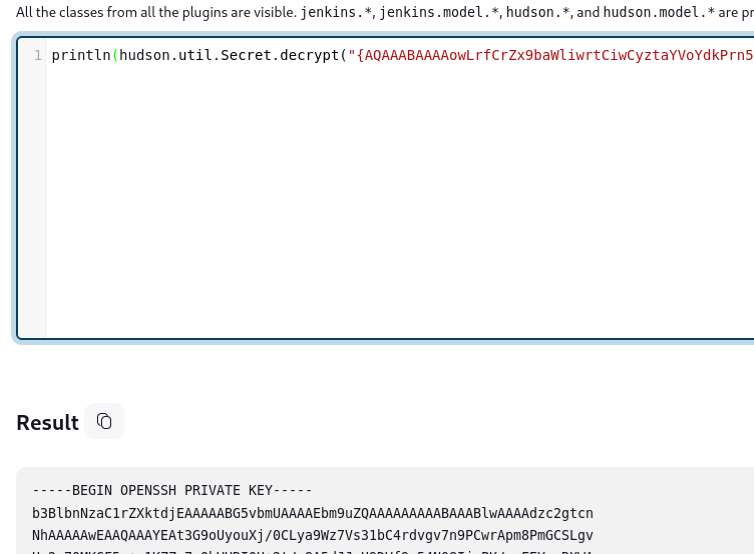Click the BEGIN OPENSSH PRIVATE KEY line
This screenshot has height=554, width=754.
(172, 491)
